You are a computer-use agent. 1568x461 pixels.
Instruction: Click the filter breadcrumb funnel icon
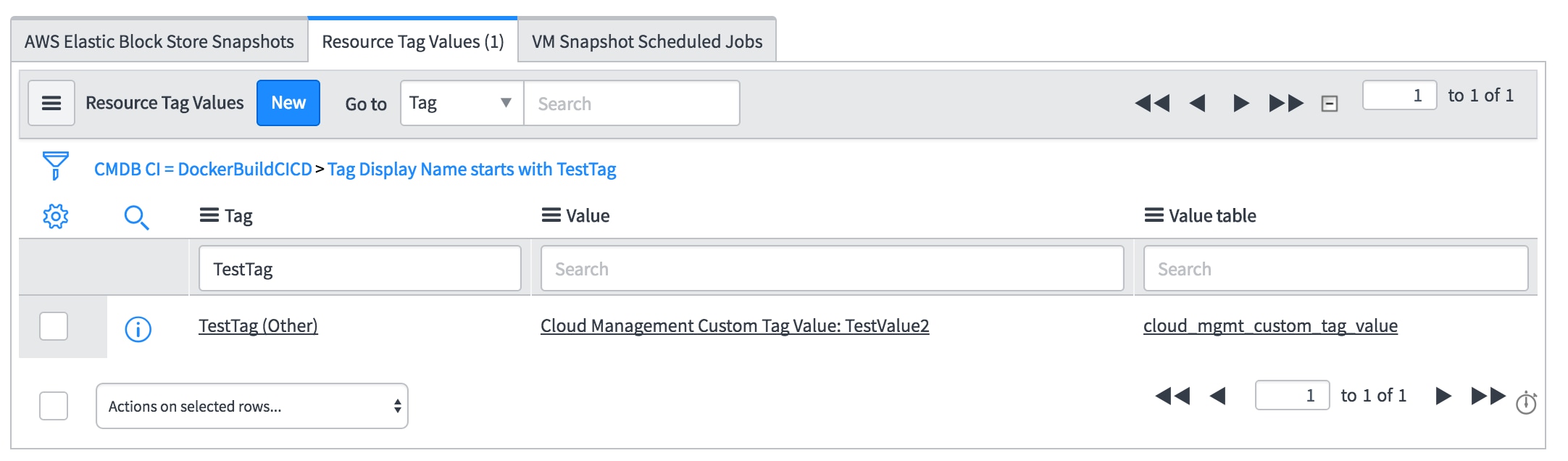coord(54,166)
